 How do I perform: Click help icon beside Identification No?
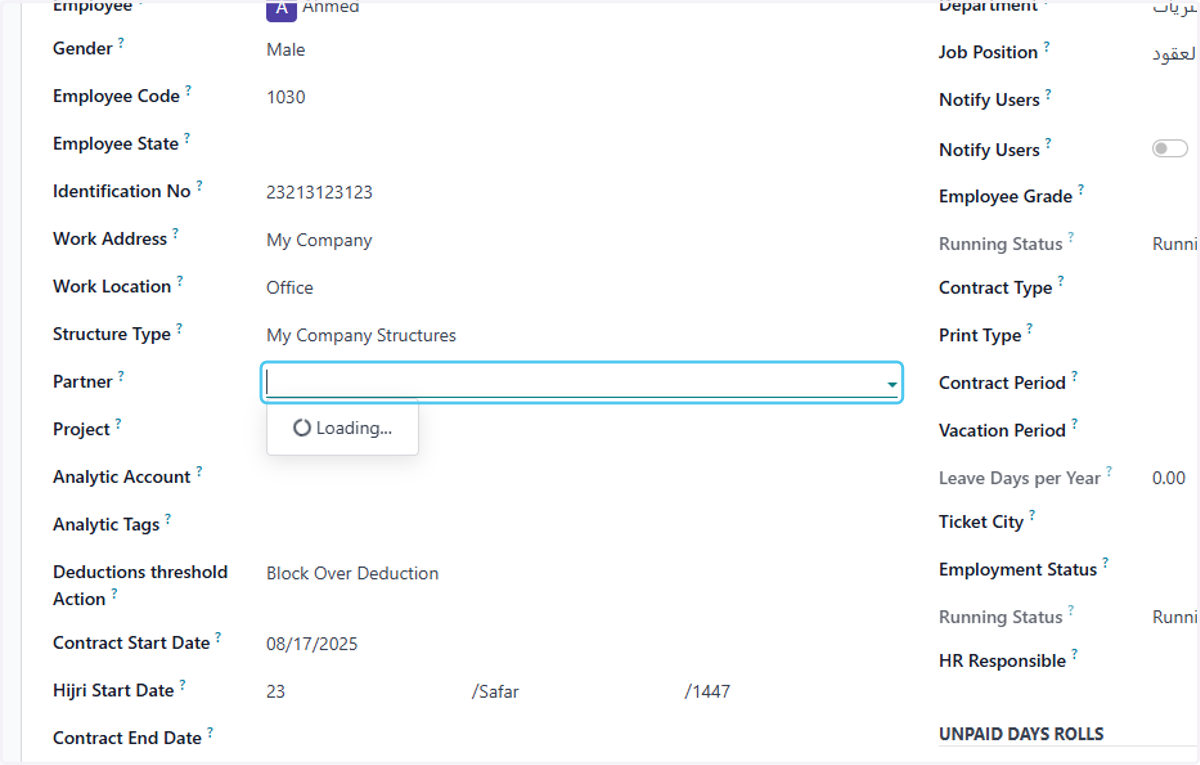199,185
